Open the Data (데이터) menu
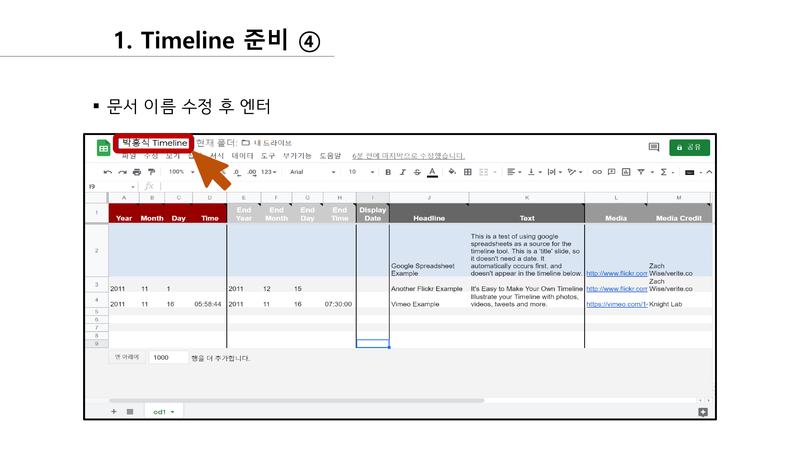 (242, 156)
